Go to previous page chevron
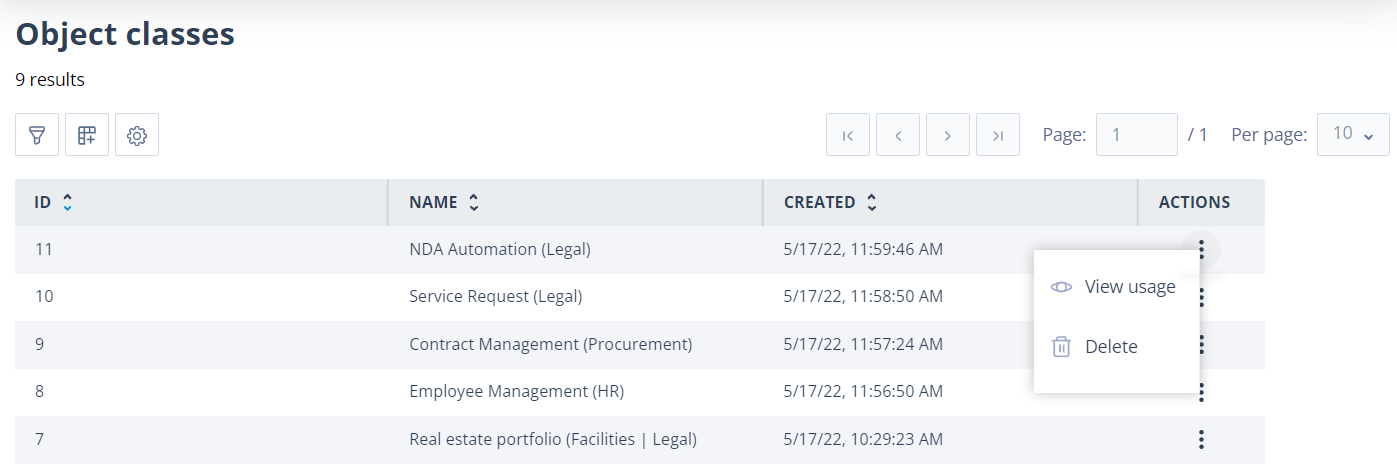This screenshot has height=470, width=1397. point(898,135)
